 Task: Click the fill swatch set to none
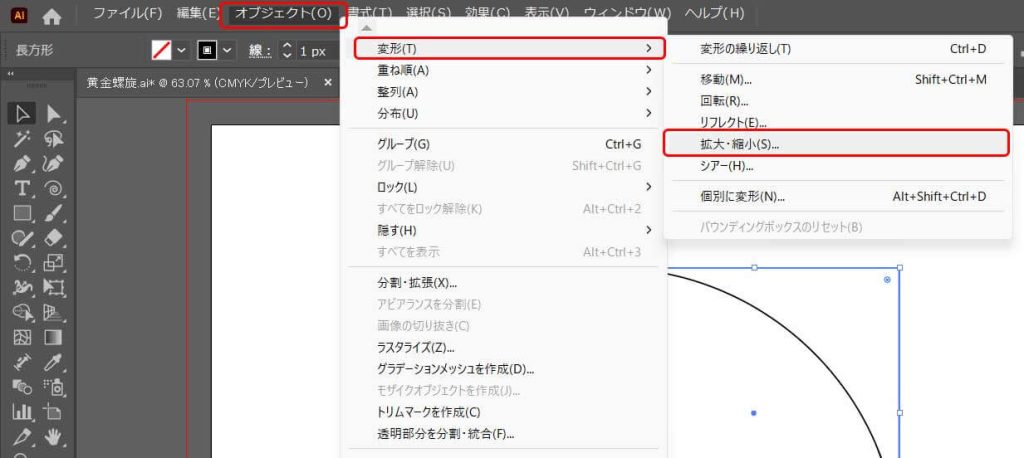click(x=162, y=50)
